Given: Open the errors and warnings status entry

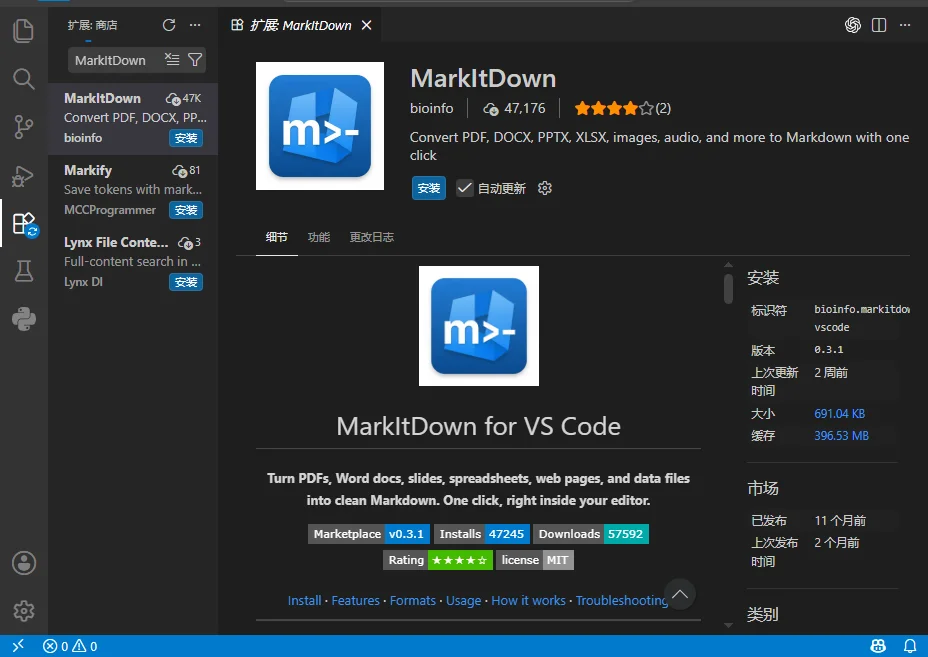Looking at the screenshot, I should [70, 646].
